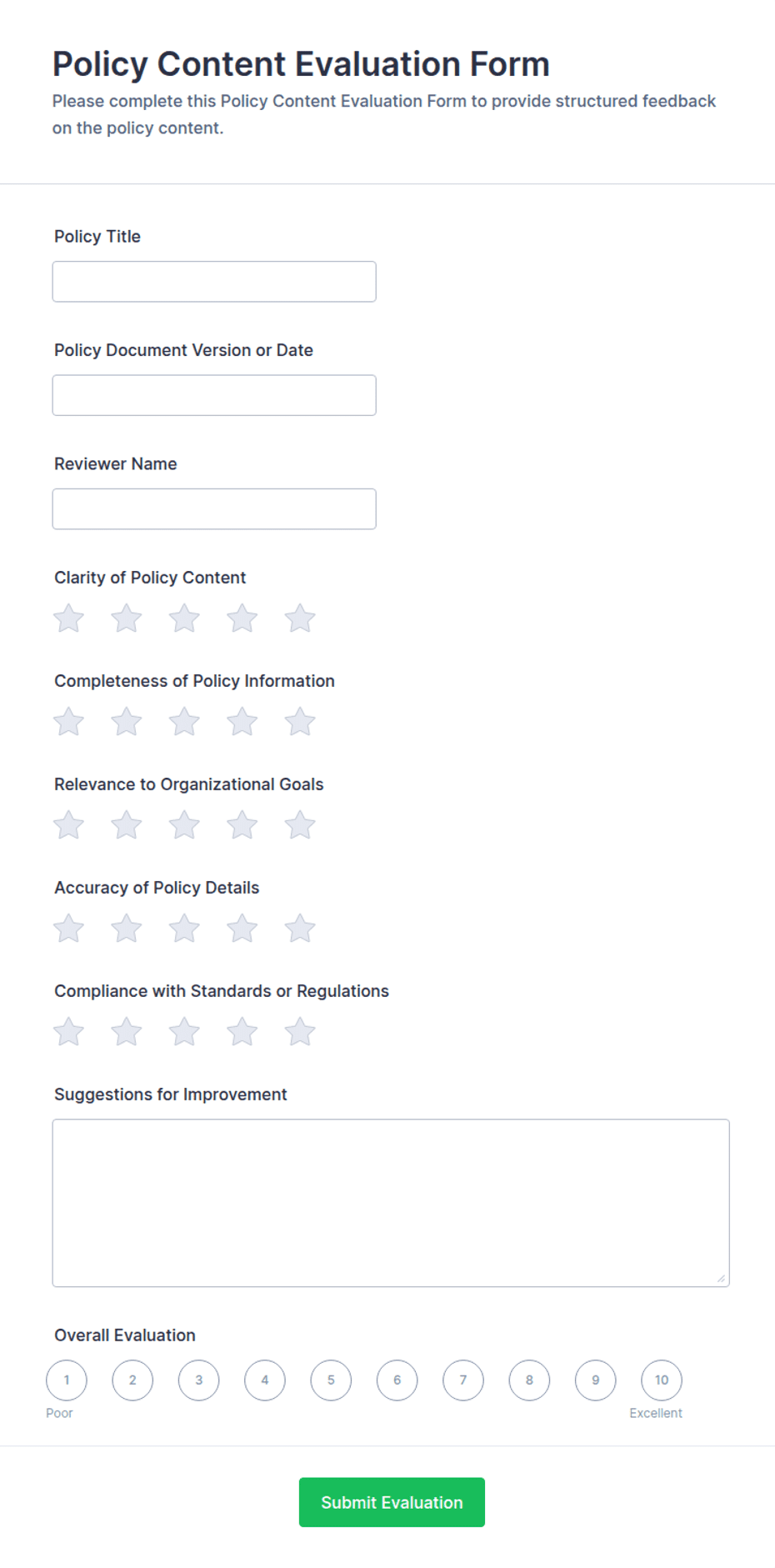
Task: Click the Submit Evaluation button
Action: [392, 1502]
